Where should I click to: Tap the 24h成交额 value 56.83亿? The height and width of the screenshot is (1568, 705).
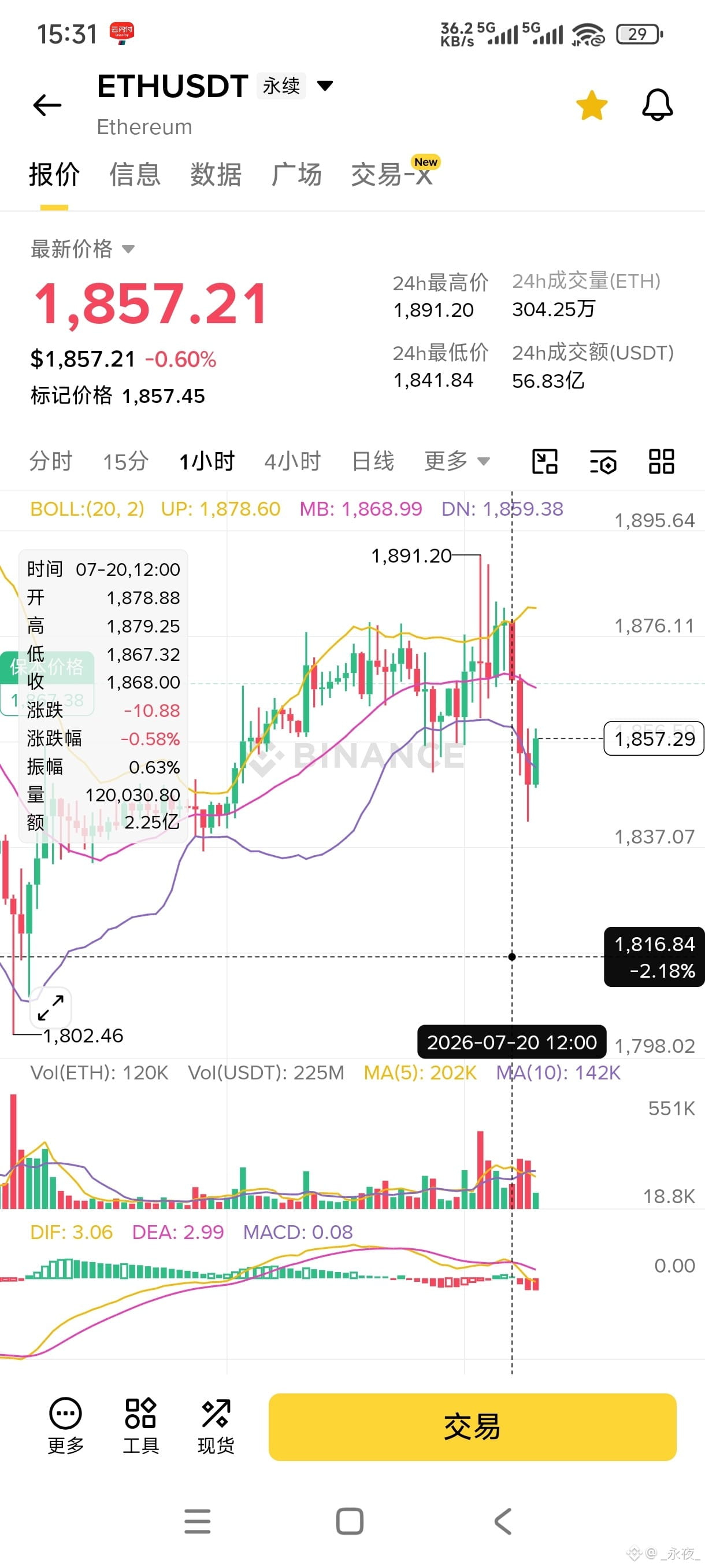(548, 381)
